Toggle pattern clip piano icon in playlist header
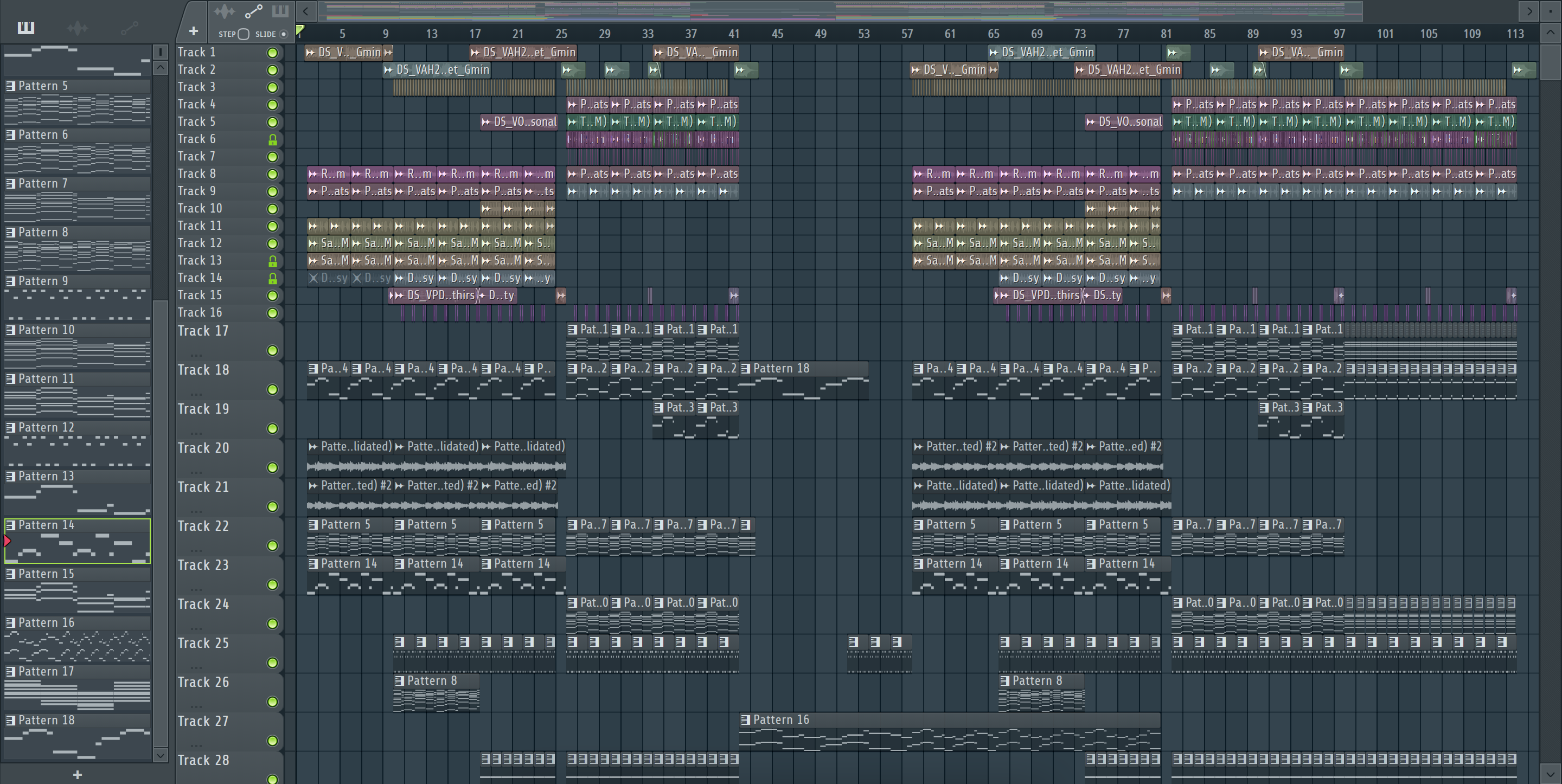1562x784 pixels. (280, 11)
